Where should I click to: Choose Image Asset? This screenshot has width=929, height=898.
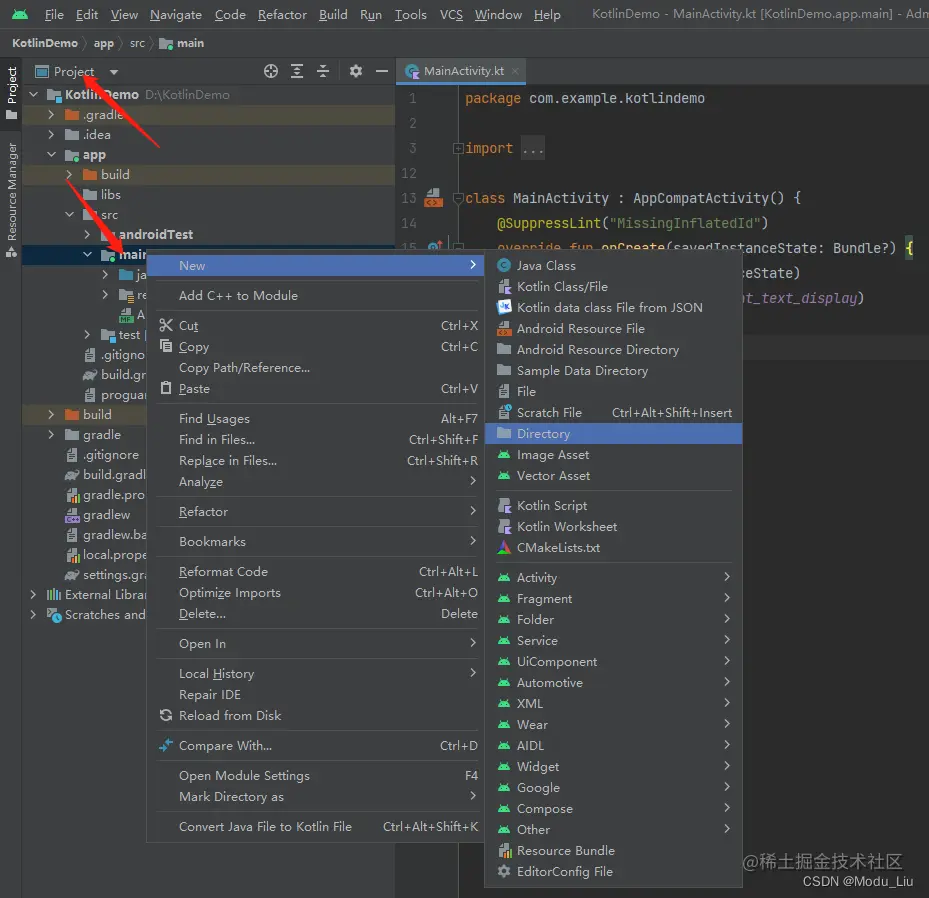[x=613, y=455]
